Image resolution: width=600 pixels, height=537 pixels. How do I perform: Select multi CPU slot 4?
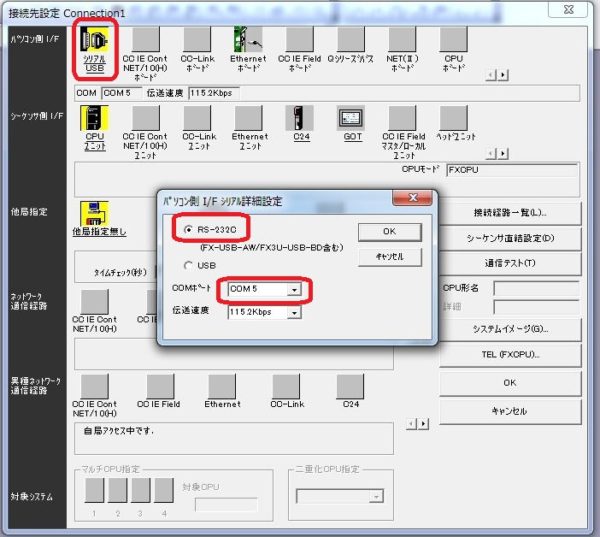coord(164,490)
